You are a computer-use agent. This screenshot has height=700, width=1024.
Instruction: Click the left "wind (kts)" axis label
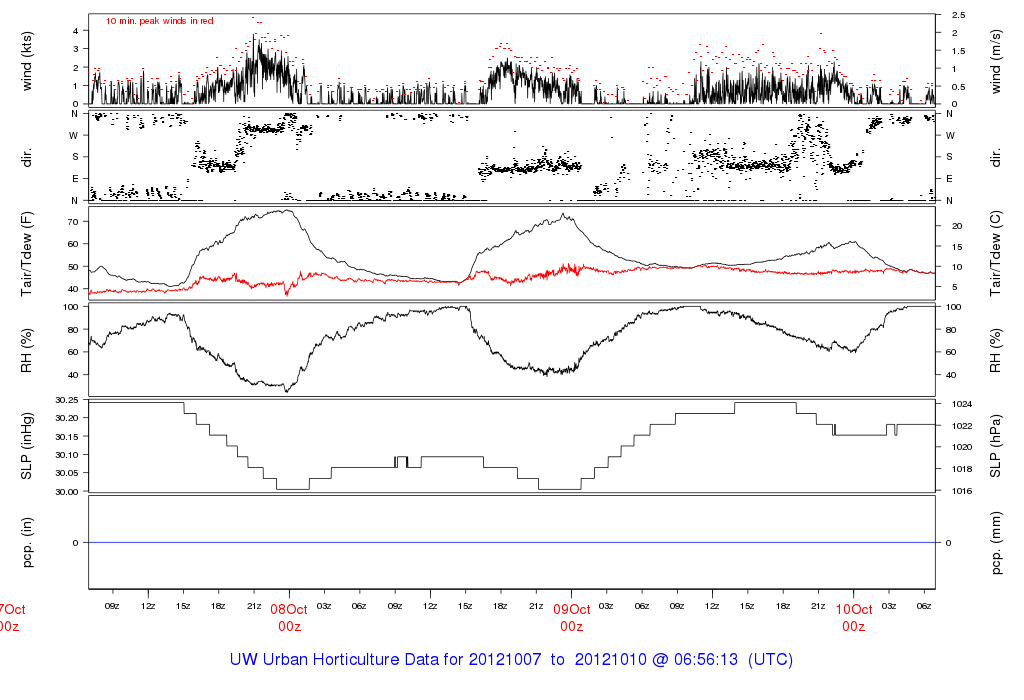(x=27, y=61)
